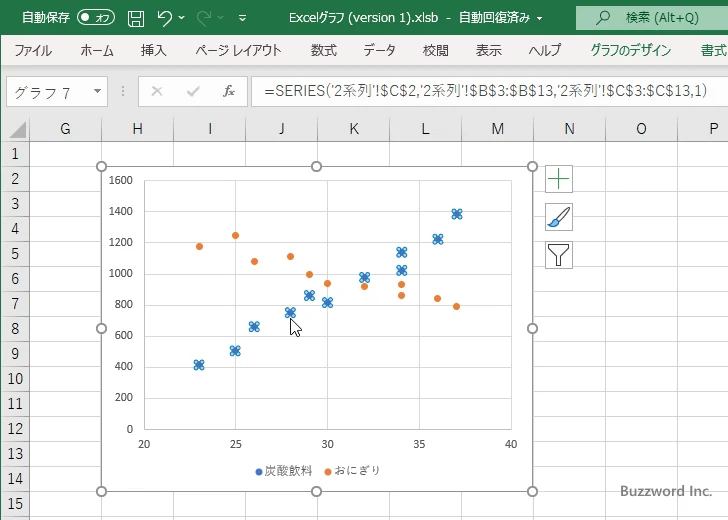Click the lowest blue data point near 400
This screenshot has width=728, height=520.
click(199, 365)
